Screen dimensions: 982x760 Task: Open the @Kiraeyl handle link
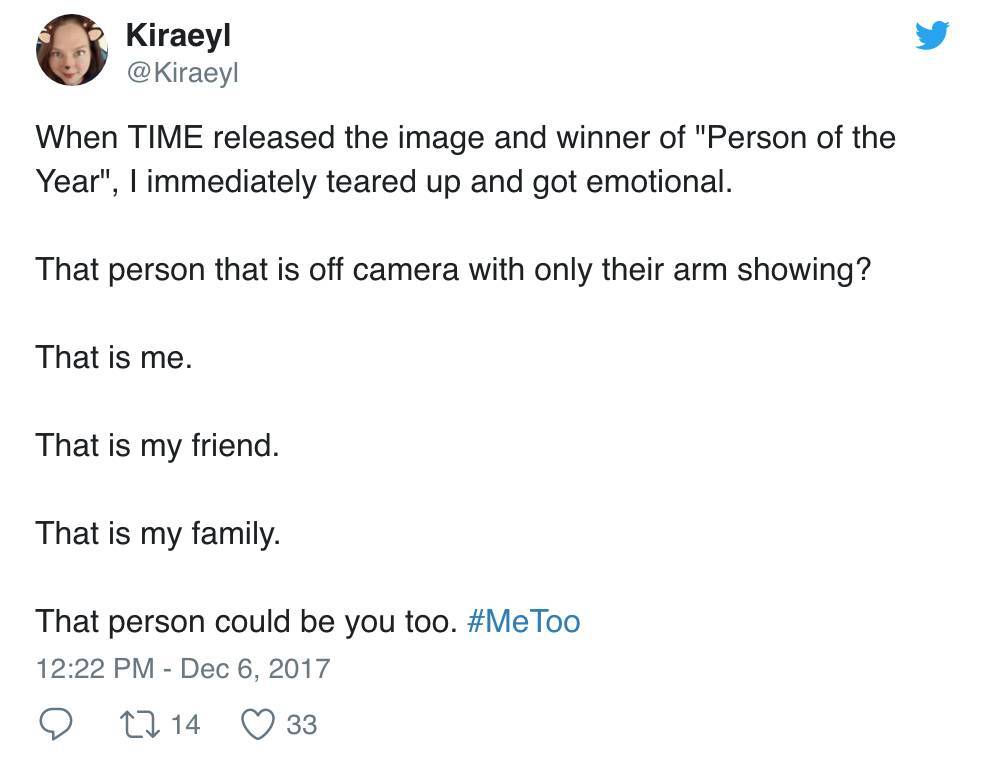tap(182, 72)
